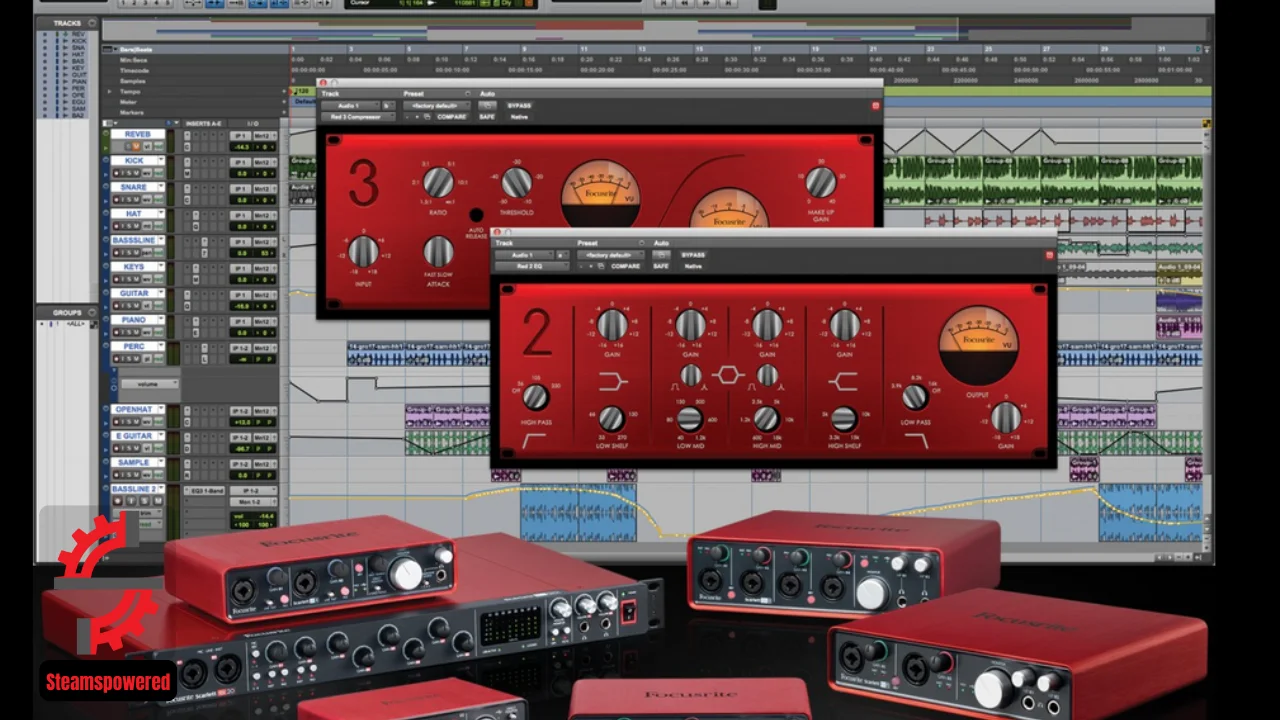Click Native in the Red 2 EQ window

click(693, 267)
